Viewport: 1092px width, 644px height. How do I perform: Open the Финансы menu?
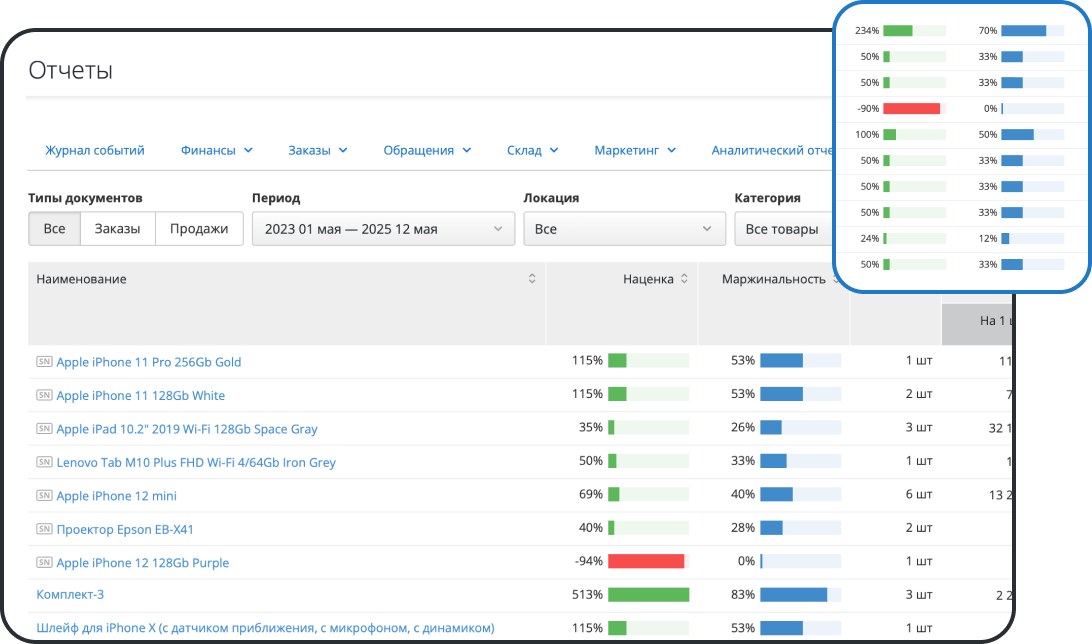click(216, 150)
